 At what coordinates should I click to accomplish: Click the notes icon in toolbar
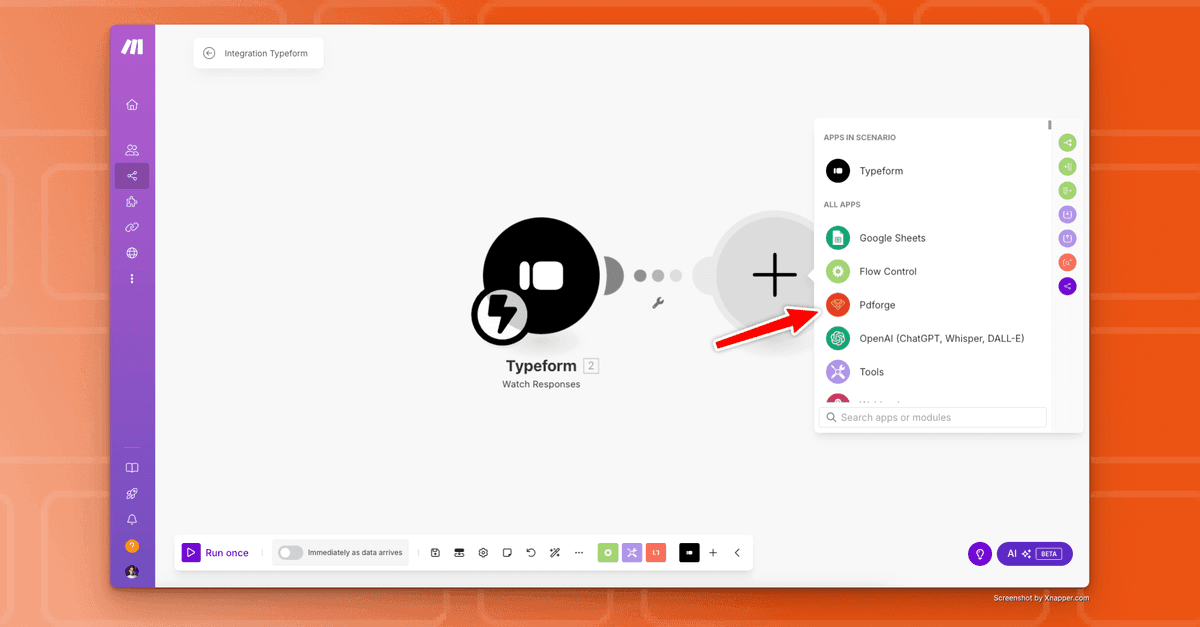click(507, 552)
